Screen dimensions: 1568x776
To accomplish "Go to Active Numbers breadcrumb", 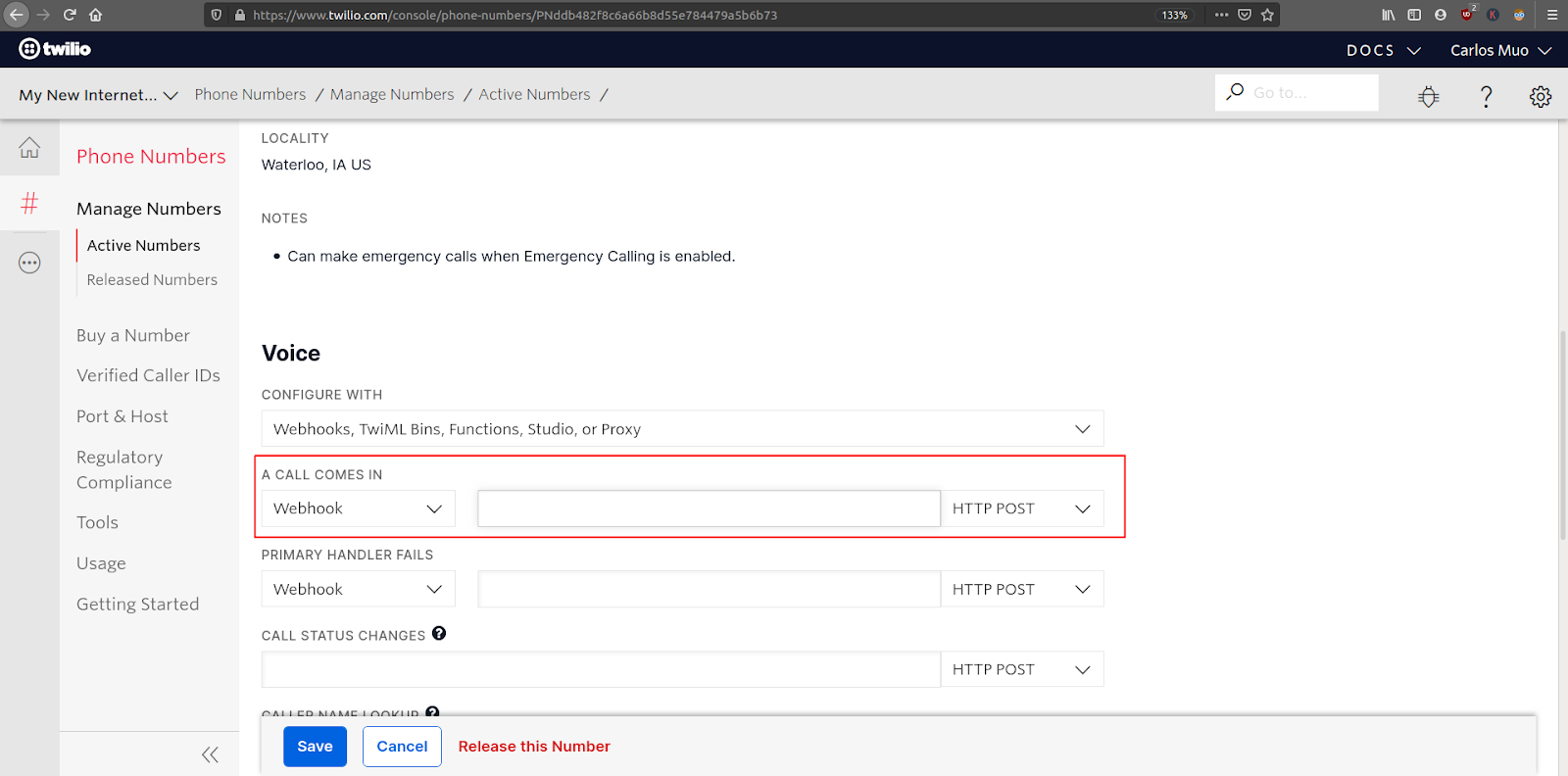I will pyautogui.click(x=534, y=94).
